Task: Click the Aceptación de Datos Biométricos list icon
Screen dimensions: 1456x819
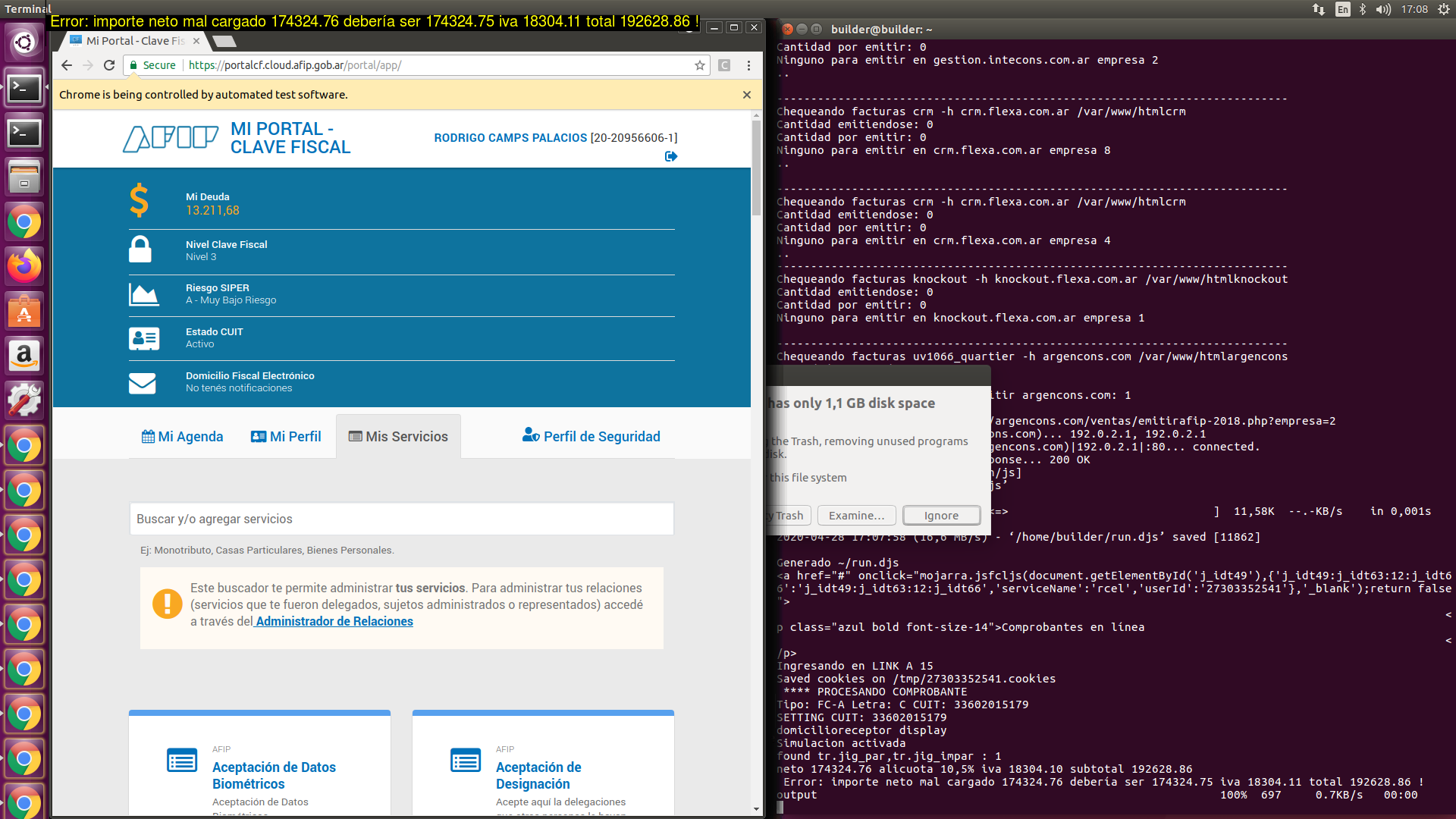Action: pyautogui.click(x=182, y=761)
